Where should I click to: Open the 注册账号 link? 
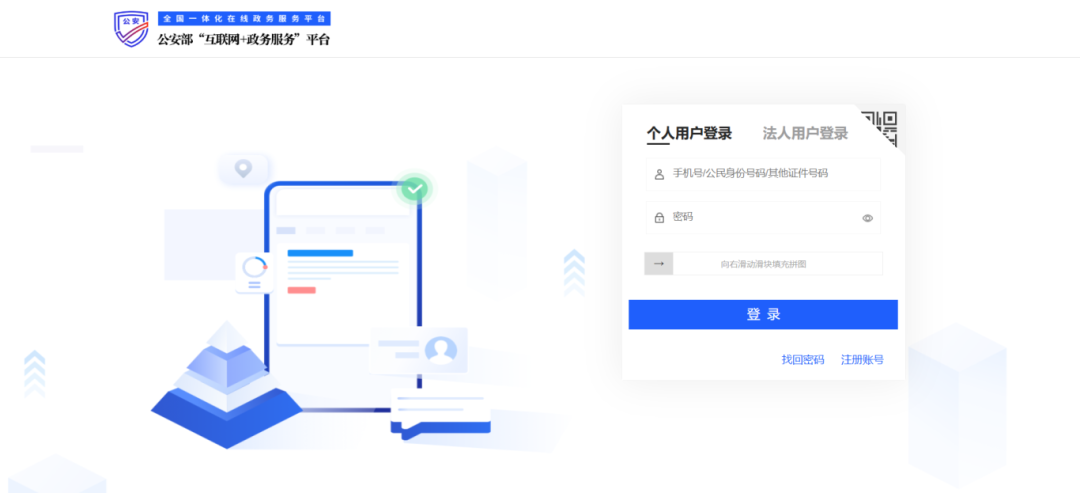click(862, 360)
